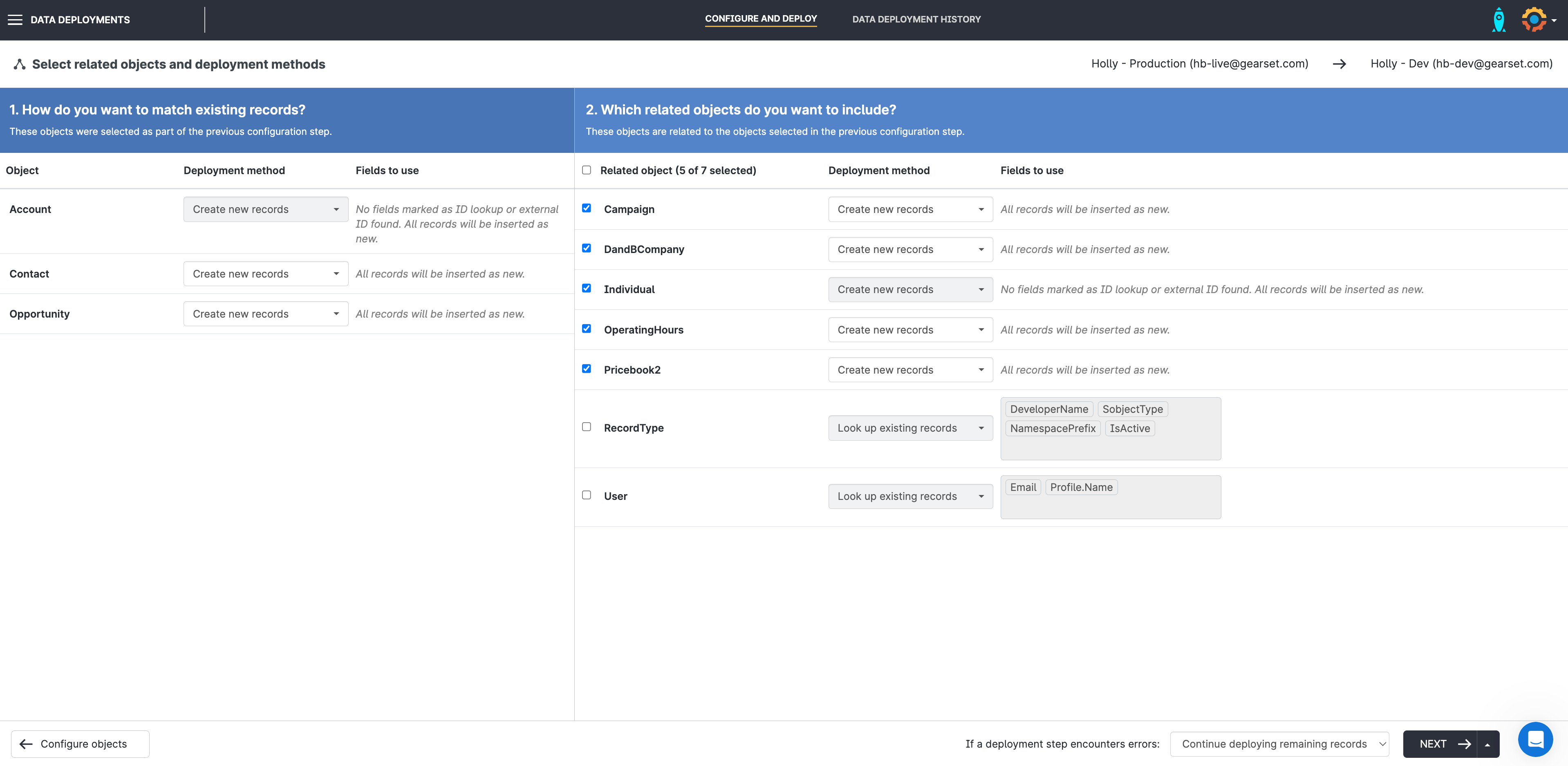Toggle the select-all related objects checkbox
The height and width of the screenshot is (766, 1568).
(x=586, y=170)
